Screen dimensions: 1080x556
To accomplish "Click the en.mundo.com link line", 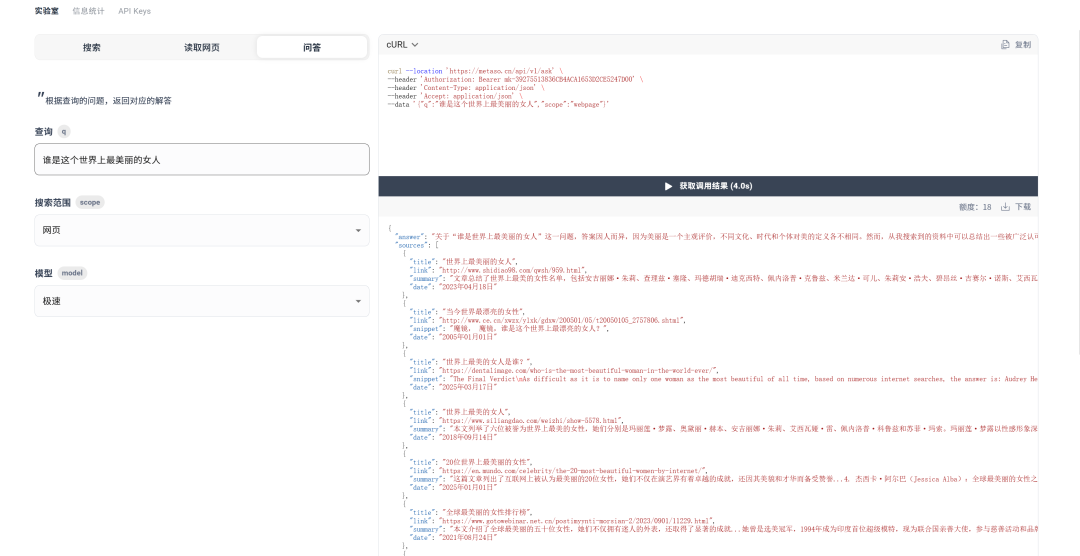I will click(x=559, y=471).
